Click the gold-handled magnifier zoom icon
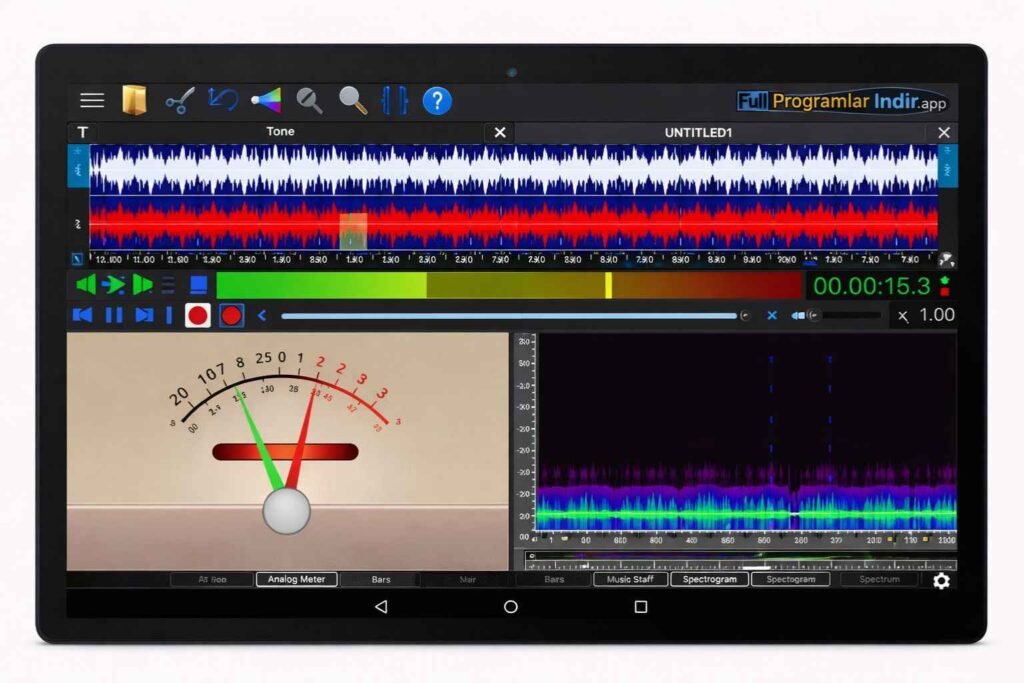Screen dimensions: 1024x683 tap(352, 100)
